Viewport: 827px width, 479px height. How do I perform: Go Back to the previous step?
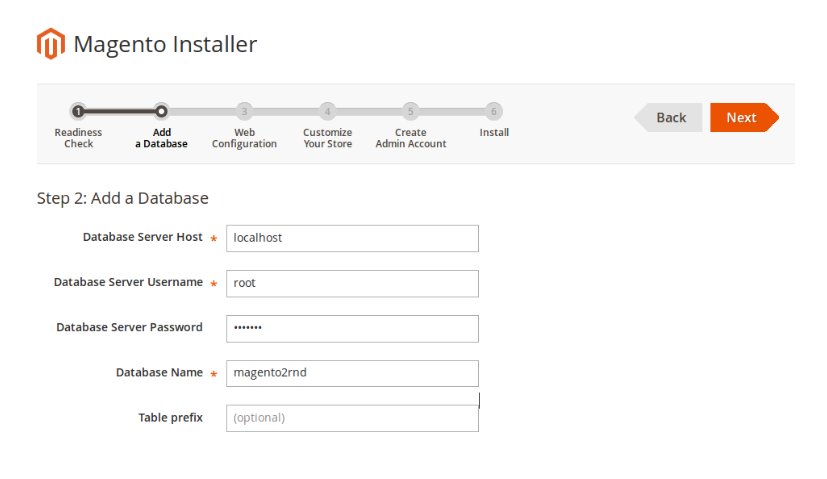668,117
